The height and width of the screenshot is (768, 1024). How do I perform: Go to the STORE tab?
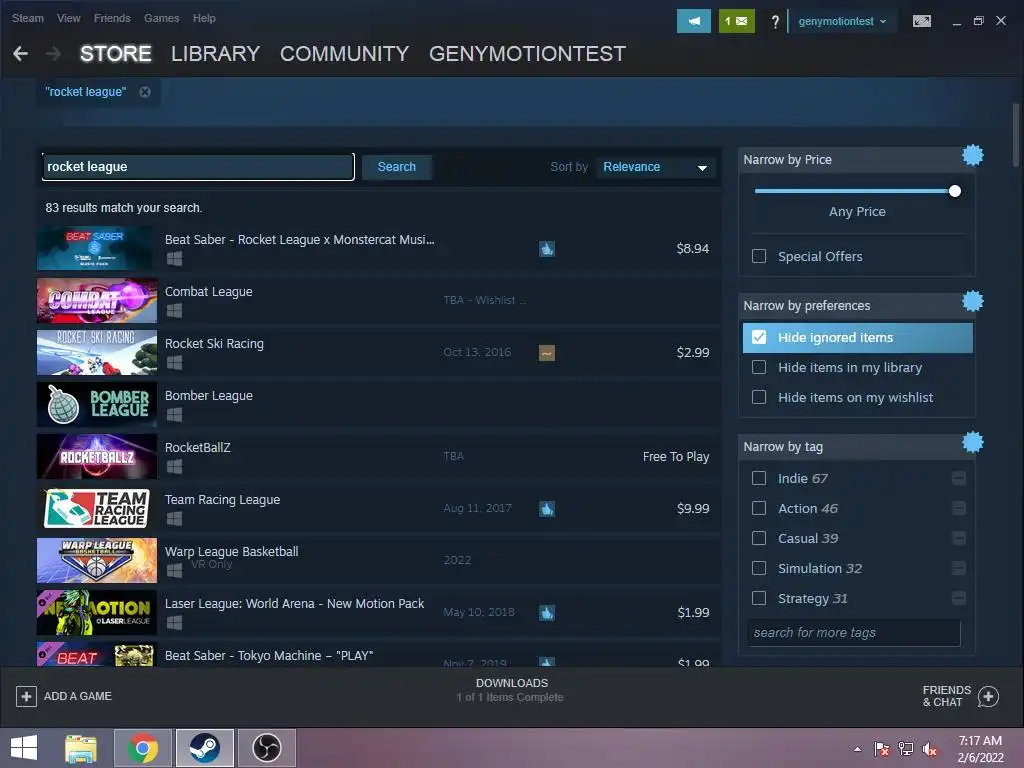pyautogui.click(x=116, y=54)
